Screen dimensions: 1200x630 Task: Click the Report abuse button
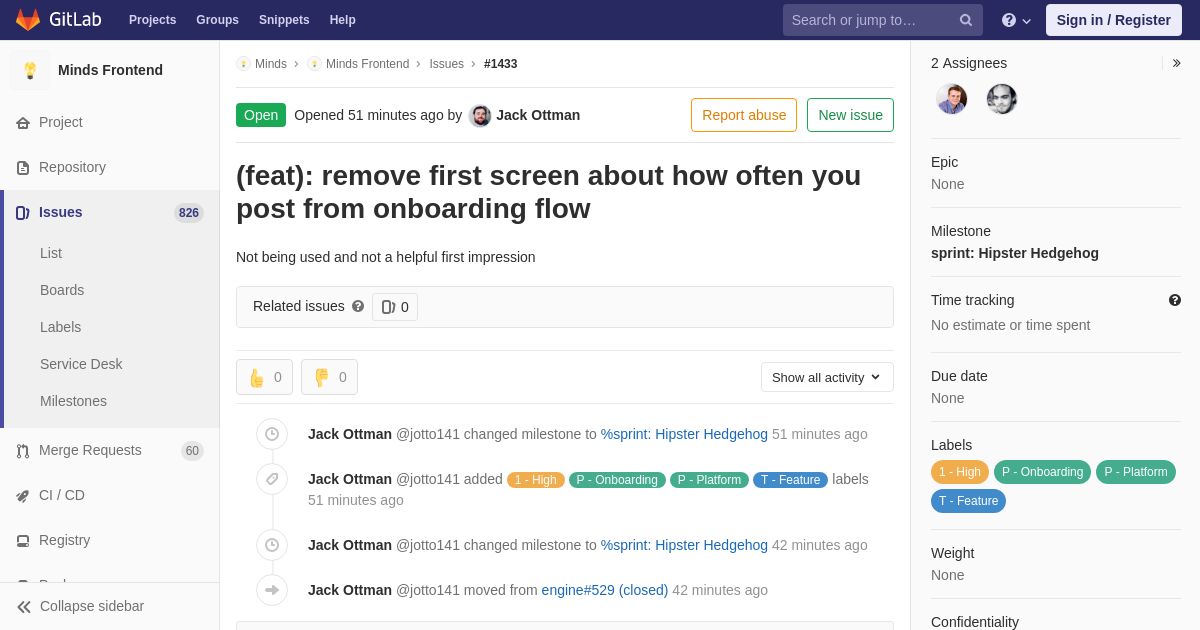pyautogui.click(x=744, y=115)
